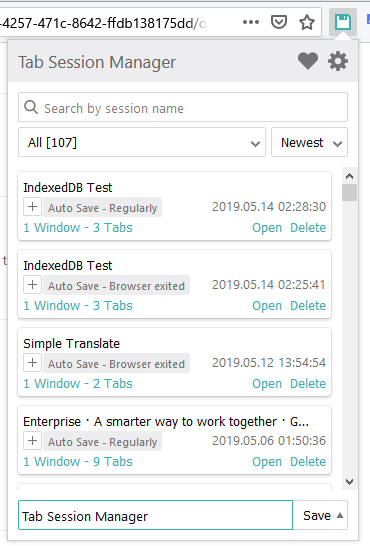This screenshot has height=550, width=370.
Task: Open the page actions three-dot menu
Action: click(251, 22)
